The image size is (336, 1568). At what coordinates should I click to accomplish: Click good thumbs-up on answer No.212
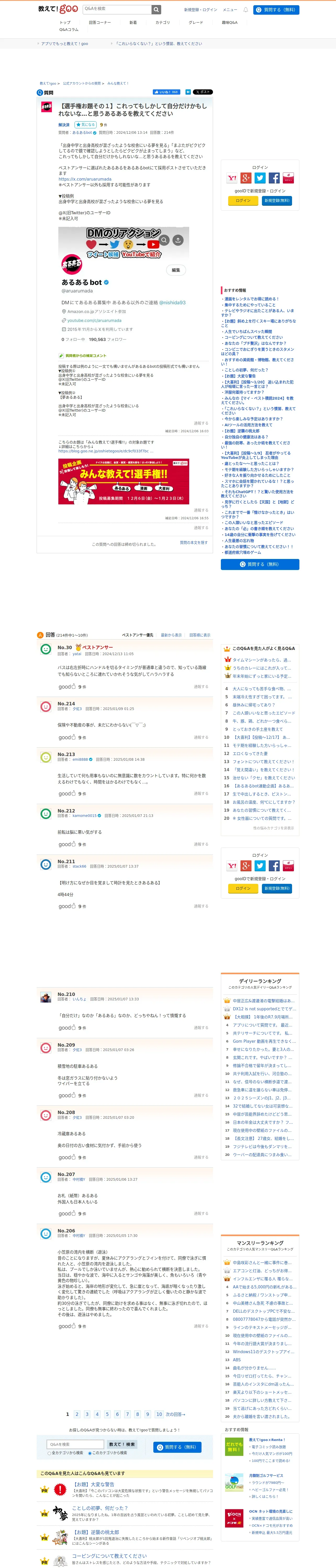pos(67,844)
